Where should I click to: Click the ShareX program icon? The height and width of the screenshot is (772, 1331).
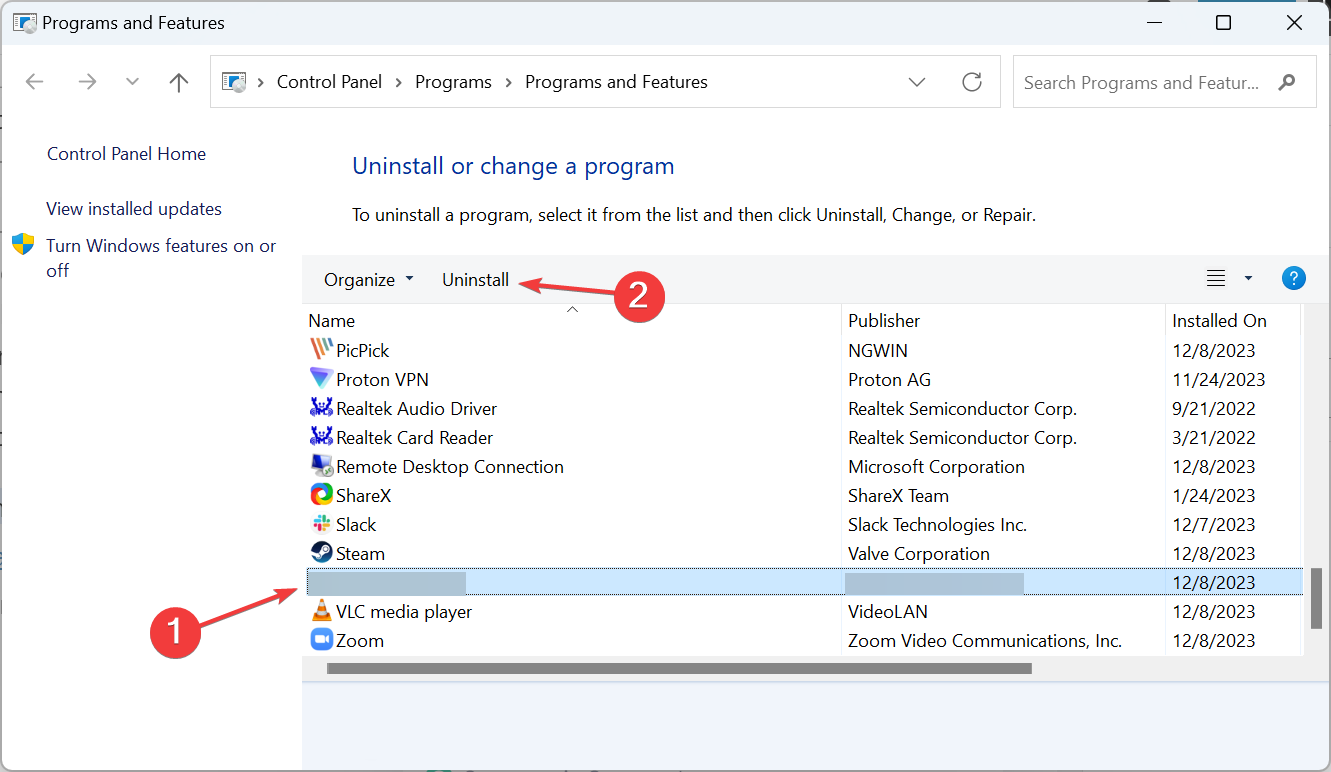tap(321, 495)
